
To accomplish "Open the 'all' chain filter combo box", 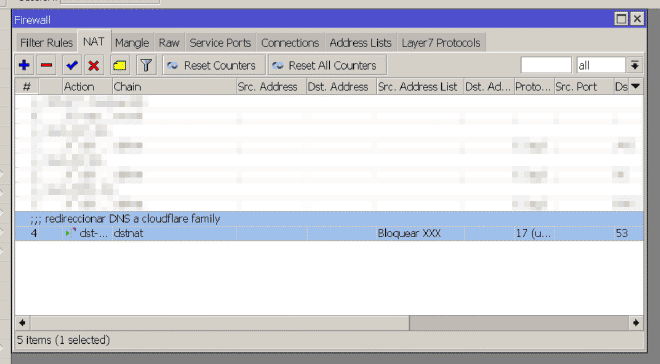I will 601,65.
